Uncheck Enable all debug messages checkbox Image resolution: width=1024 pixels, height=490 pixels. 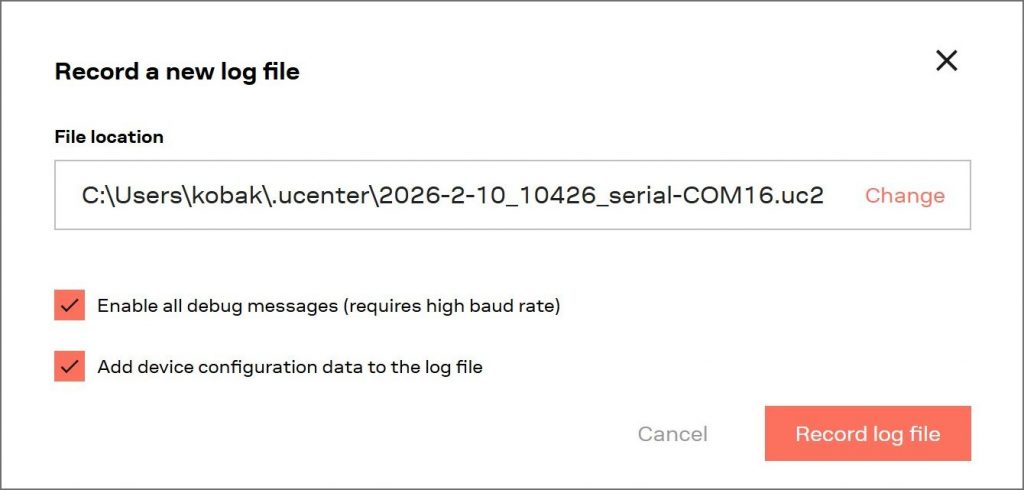(x=69, y=306)
